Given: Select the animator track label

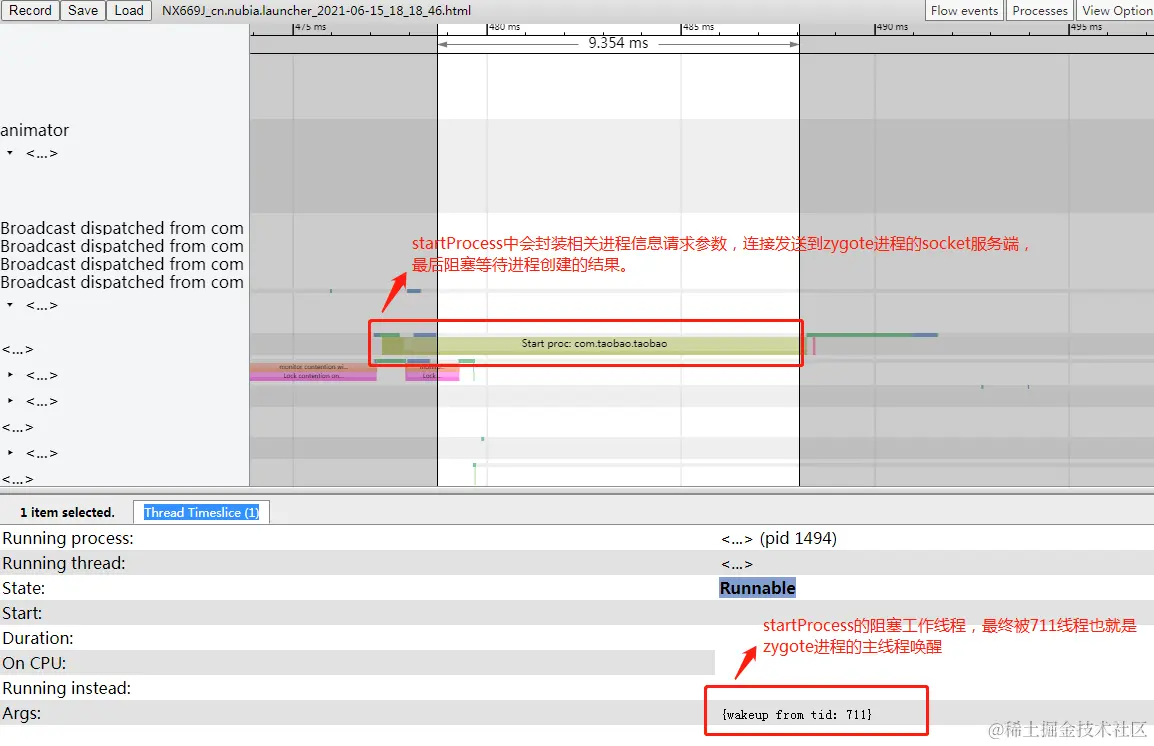Looking at the screenshot, I should (x=35, y=130).
